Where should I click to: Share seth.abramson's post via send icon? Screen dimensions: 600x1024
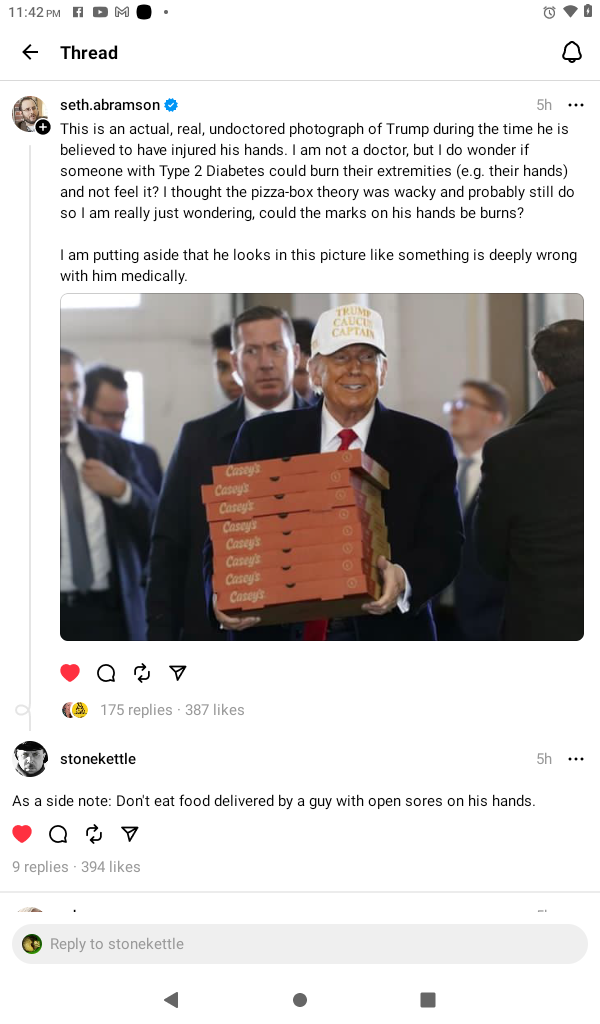(x=178, y=673)
